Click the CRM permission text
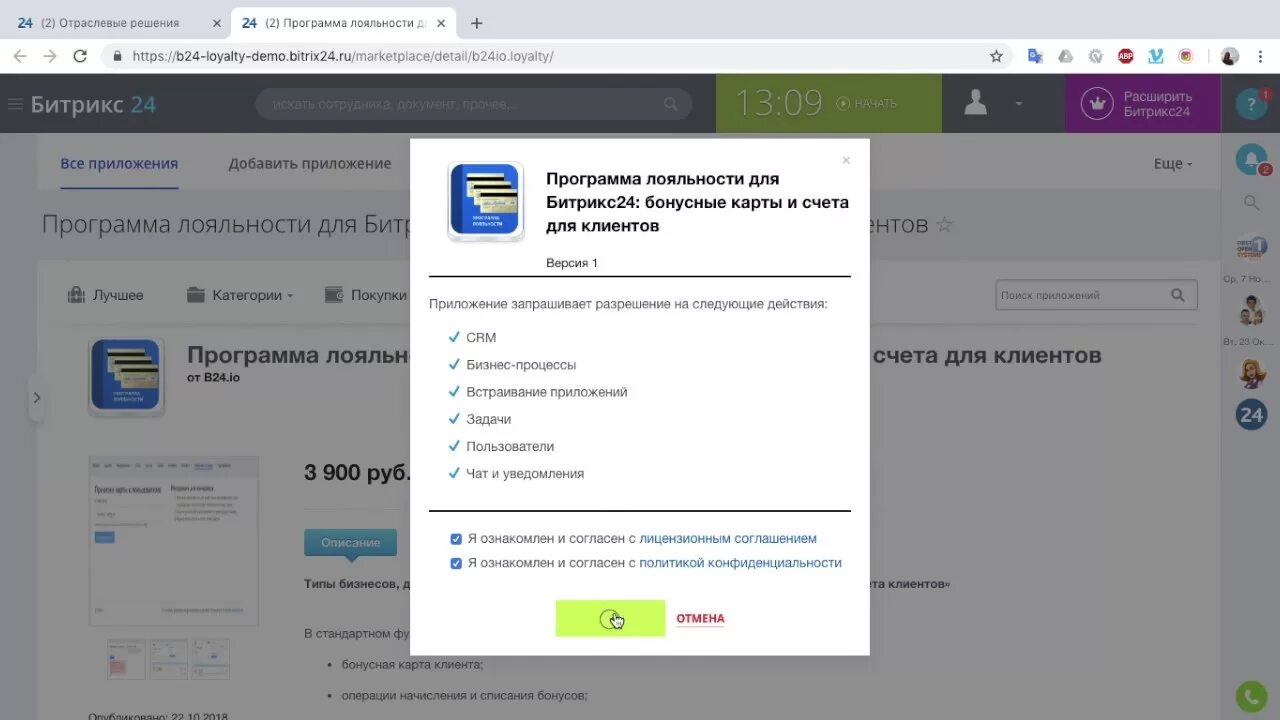The height and width of the screenshot is (720, 1280). coord(481,338)
